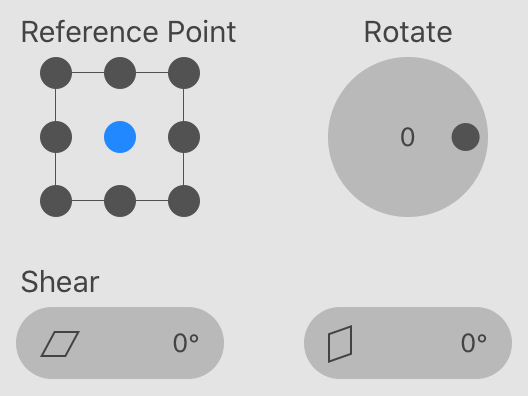Click the Rotate label above the dial
This screenshot has height=396, width=528.
click(x=408, y=32)
